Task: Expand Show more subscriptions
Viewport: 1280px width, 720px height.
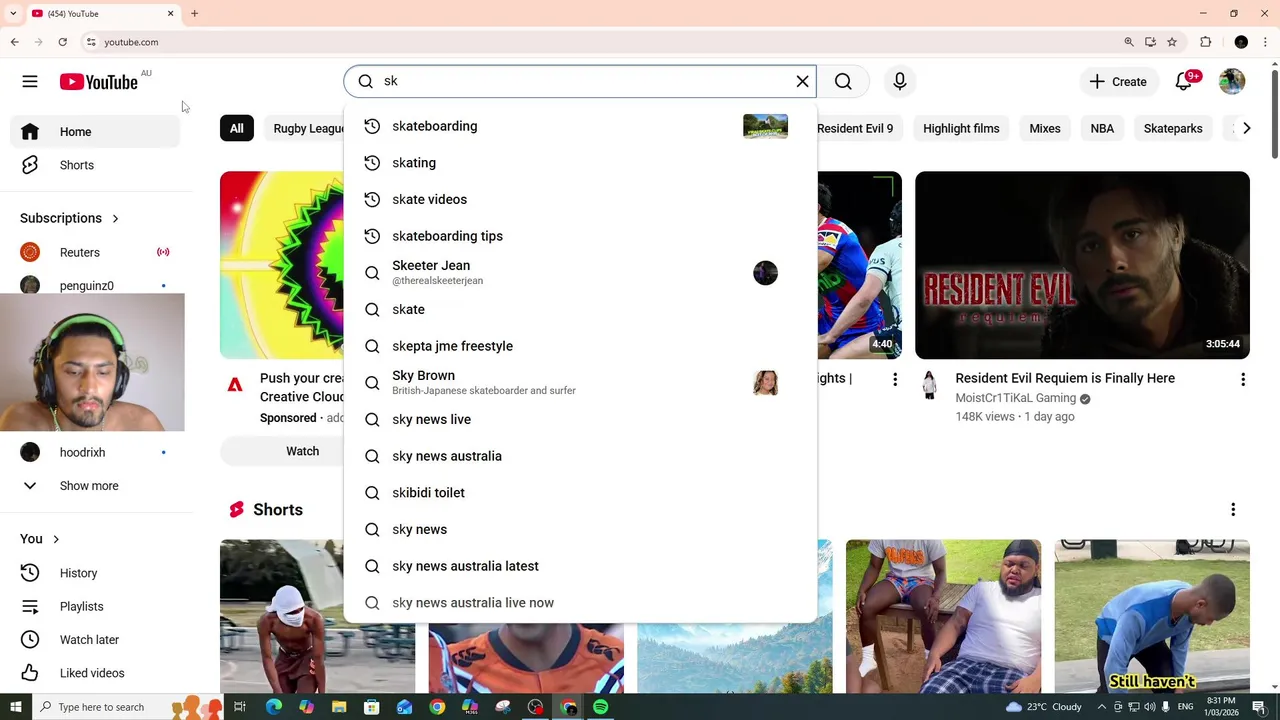Action: point(96,486)
